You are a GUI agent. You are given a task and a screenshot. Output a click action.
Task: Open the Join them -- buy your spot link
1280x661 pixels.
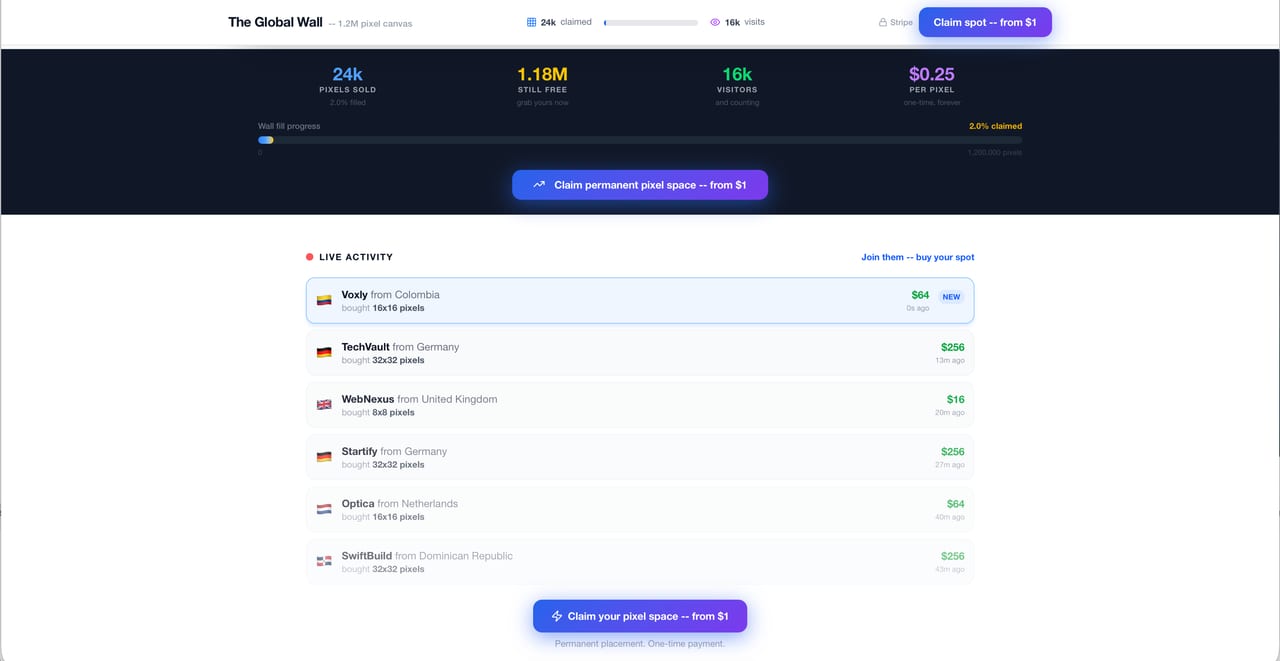[917, 257]
